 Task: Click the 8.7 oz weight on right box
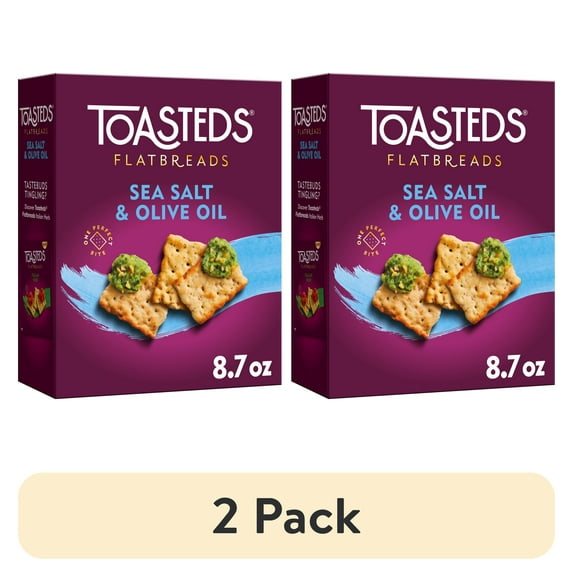pos(516,367)
